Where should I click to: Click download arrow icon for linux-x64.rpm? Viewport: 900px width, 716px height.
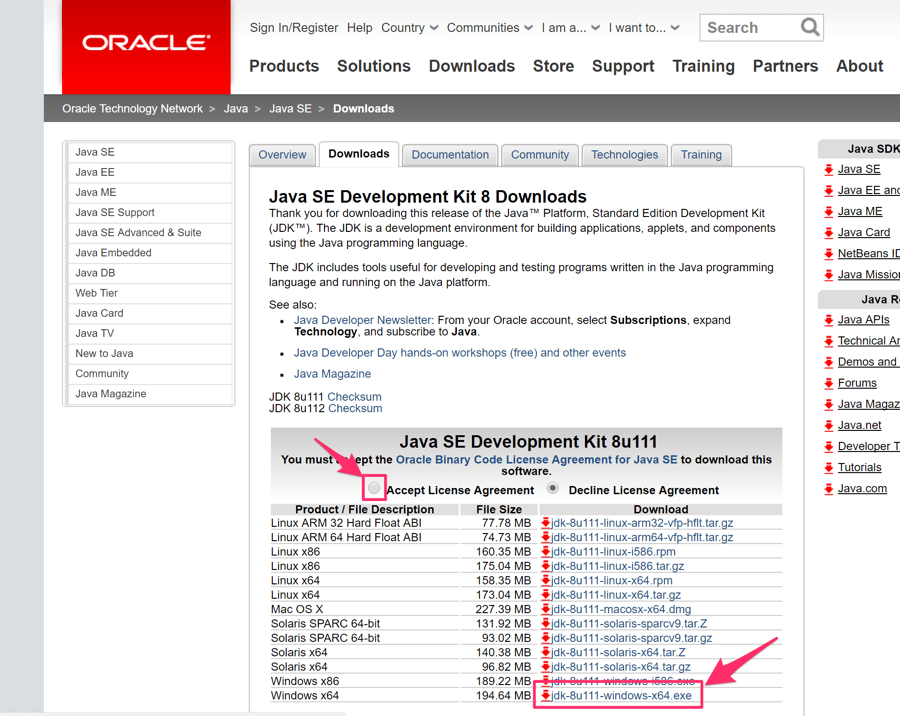[x=545, y=580]
